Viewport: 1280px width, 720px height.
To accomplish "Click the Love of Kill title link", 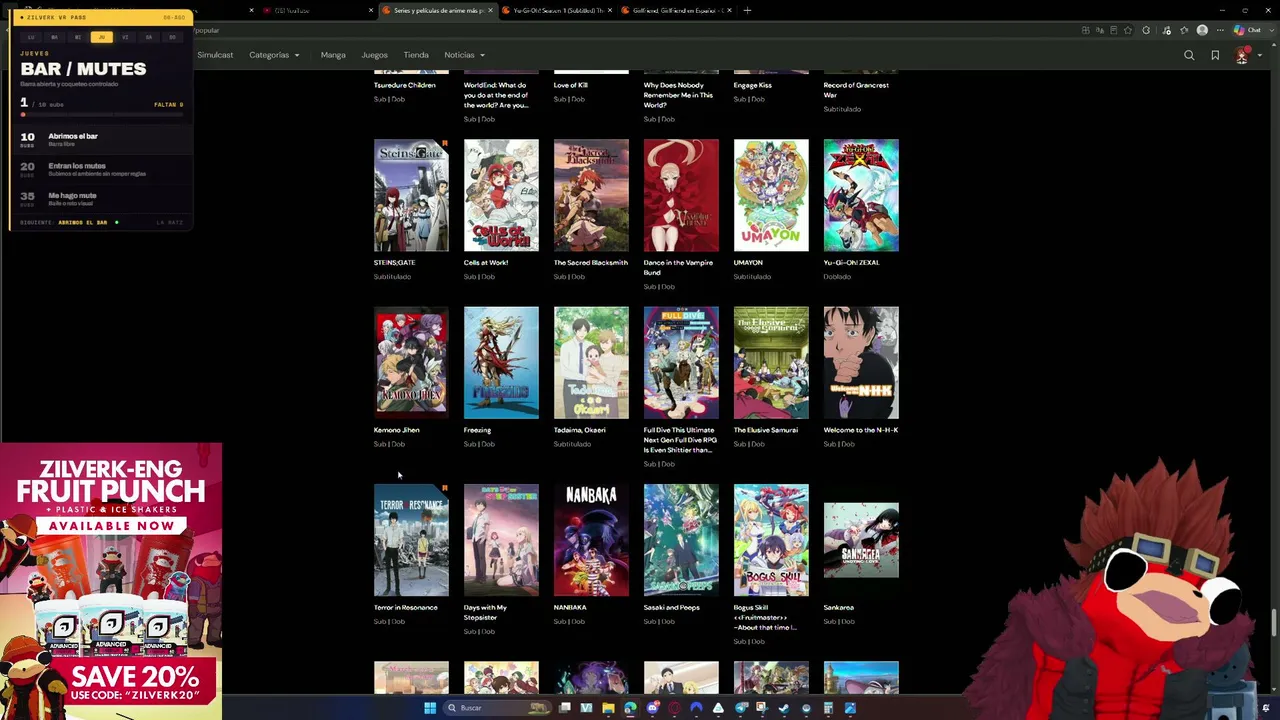I will (x=571, y=85).
